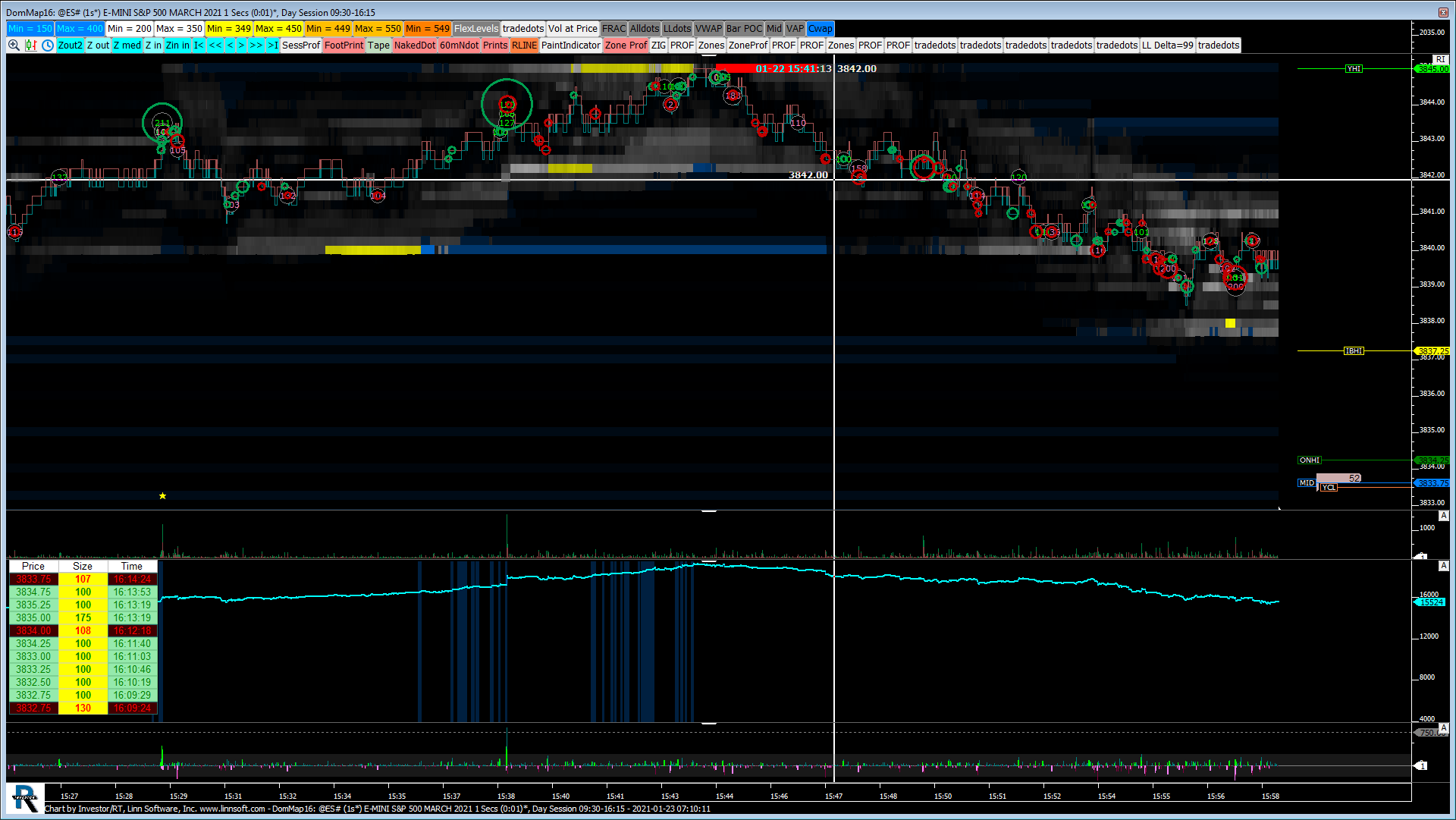Click the A auto-scale button in the volume pane

click(x=1443, y=516)
